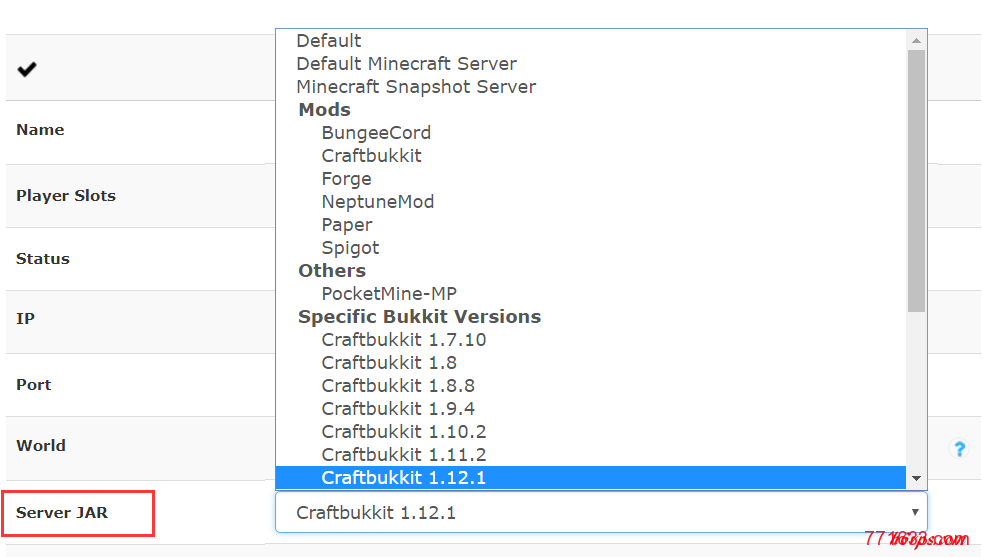Select Minecraft Snapshot Server option
This screenshot has width=983, height=557.
pyautogui.click(x=416, y=87)
